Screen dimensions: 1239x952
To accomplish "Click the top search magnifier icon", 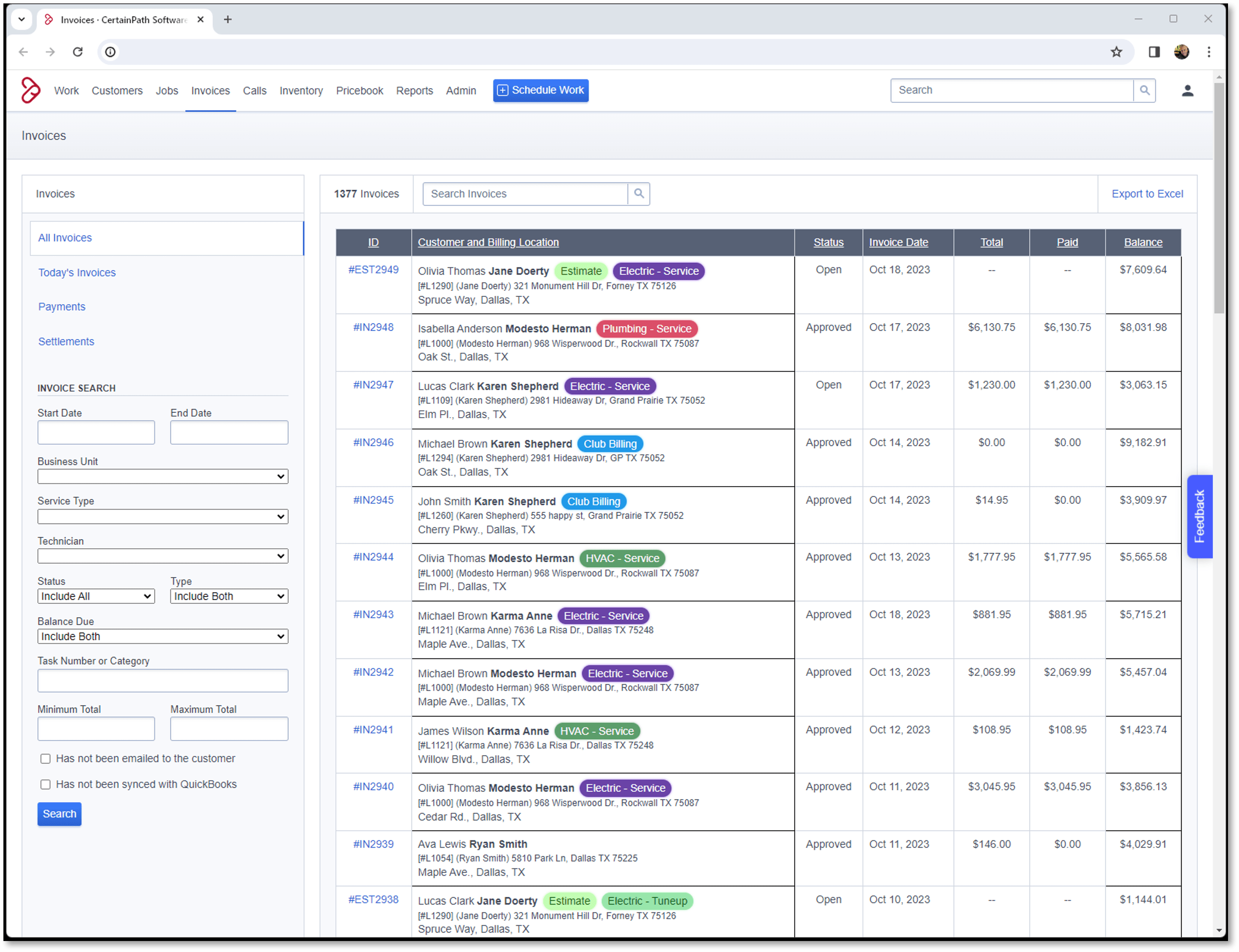I will click(x=1144, y=91).
